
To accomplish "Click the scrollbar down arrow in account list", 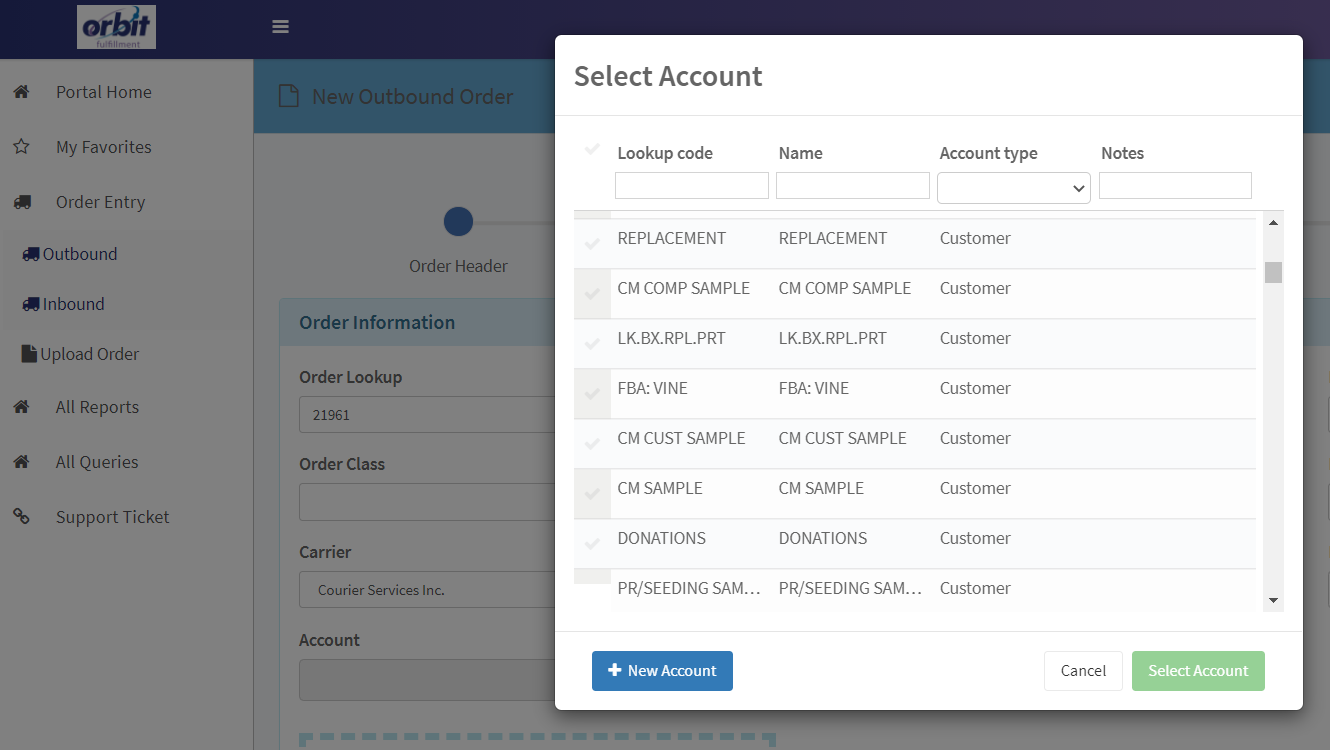I will (1273, 600).
